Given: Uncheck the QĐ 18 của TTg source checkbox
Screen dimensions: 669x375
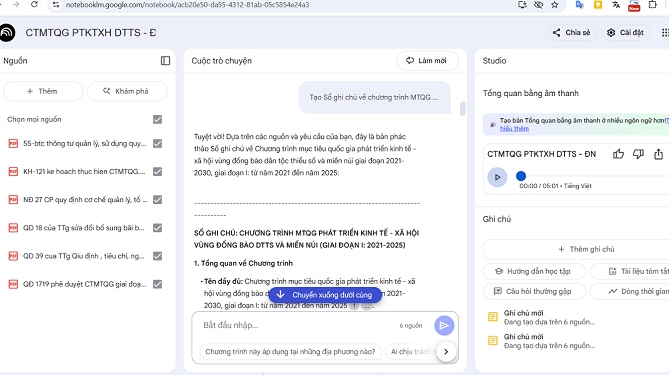Looking at the screenshot, I should click(x=157, y=228).
